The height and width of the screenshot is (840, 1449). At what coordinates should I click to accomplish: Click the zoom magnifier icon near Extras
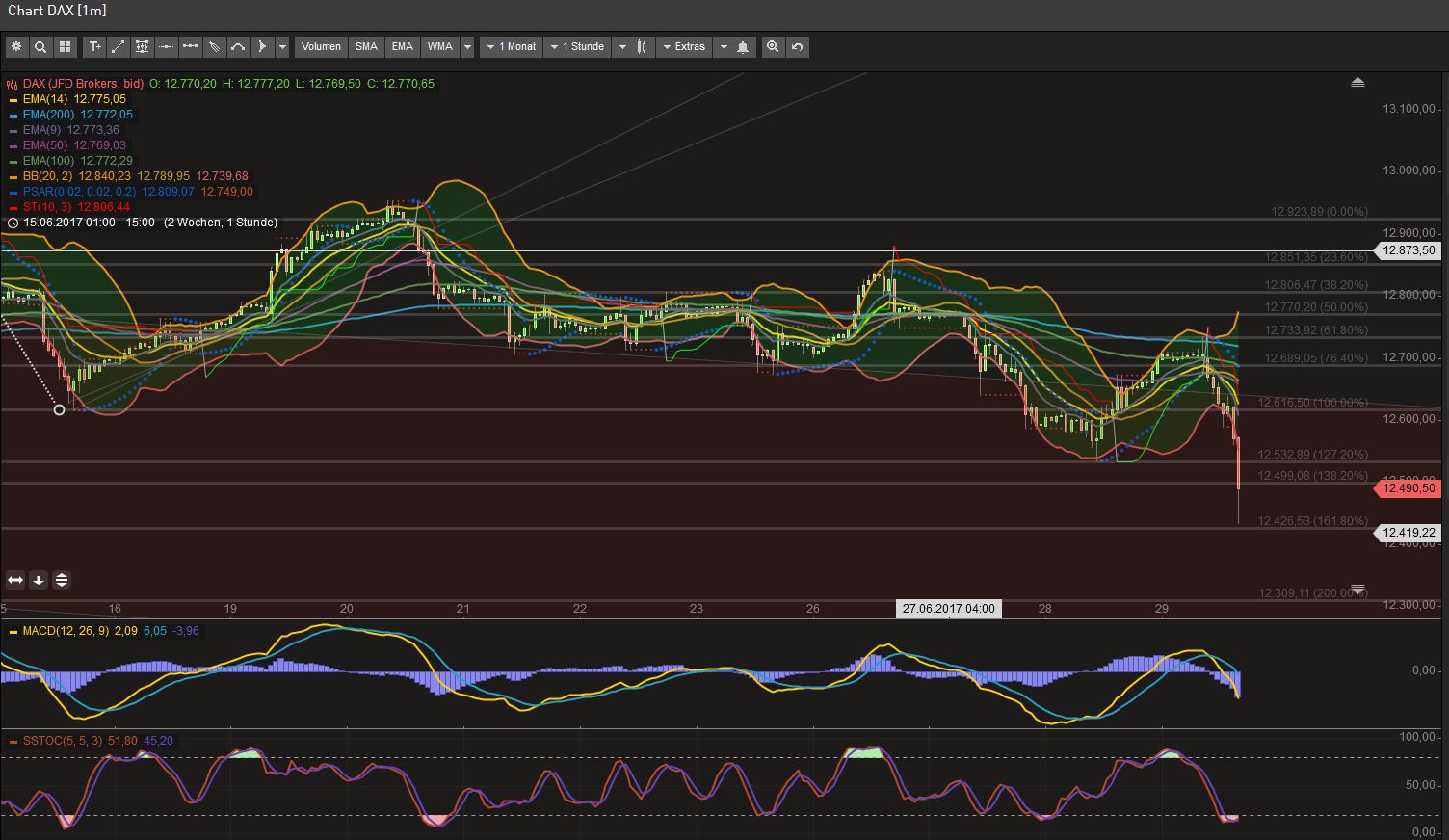[773, 46]
